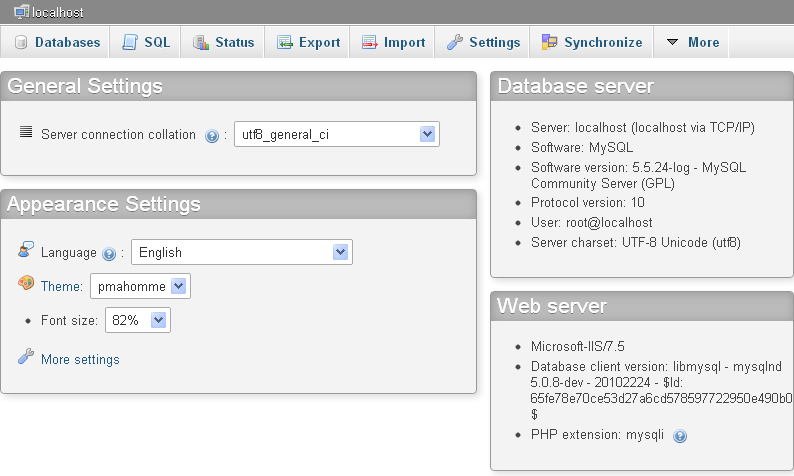Click help icon beside server connection collation

(211, 136)
